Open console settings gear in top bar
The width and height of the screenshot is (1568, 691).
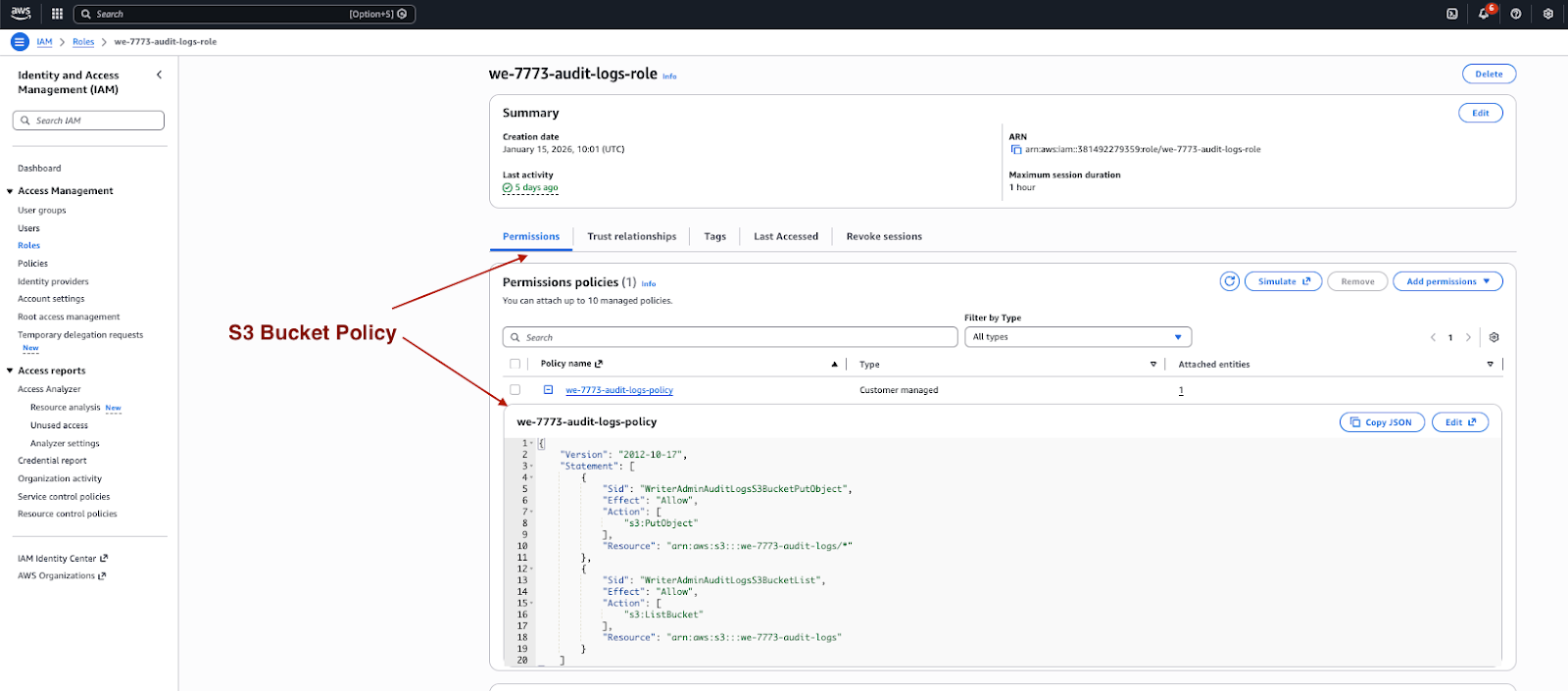(1547, 14)
